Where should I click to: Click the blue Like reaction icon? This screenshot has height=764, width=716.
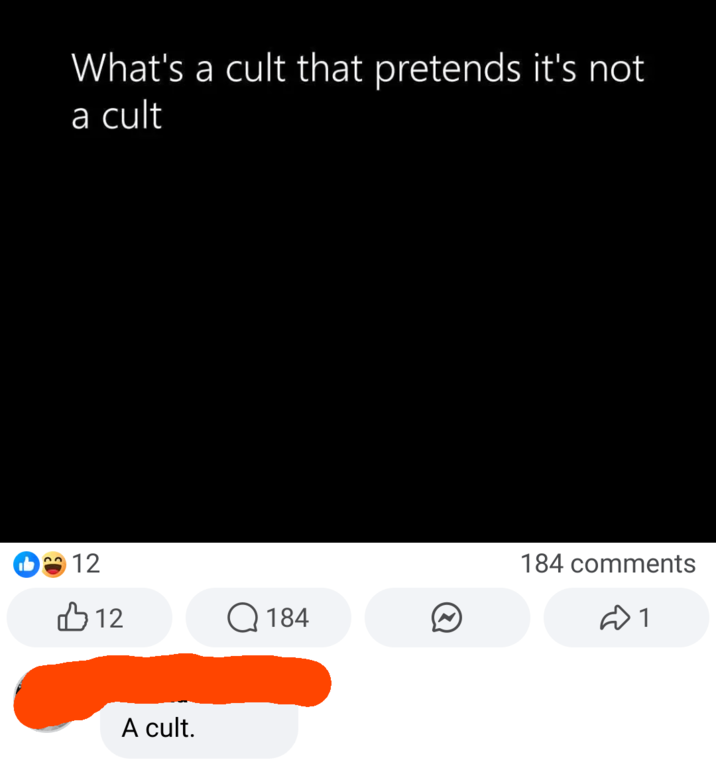[26, 564]
